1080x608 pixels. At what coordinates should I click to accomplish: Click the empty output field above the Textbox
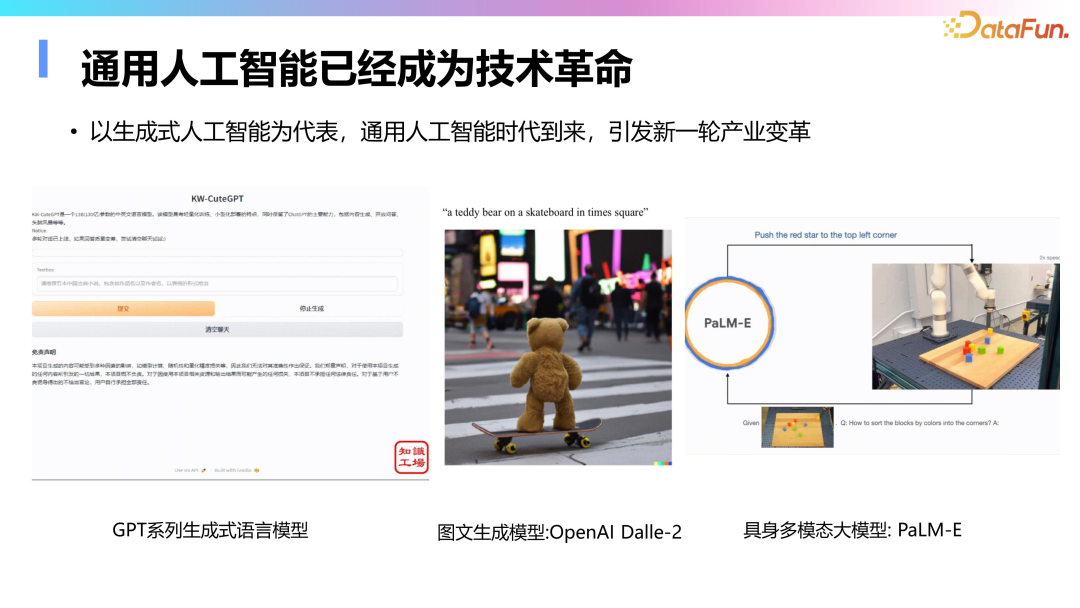point(215,252)
